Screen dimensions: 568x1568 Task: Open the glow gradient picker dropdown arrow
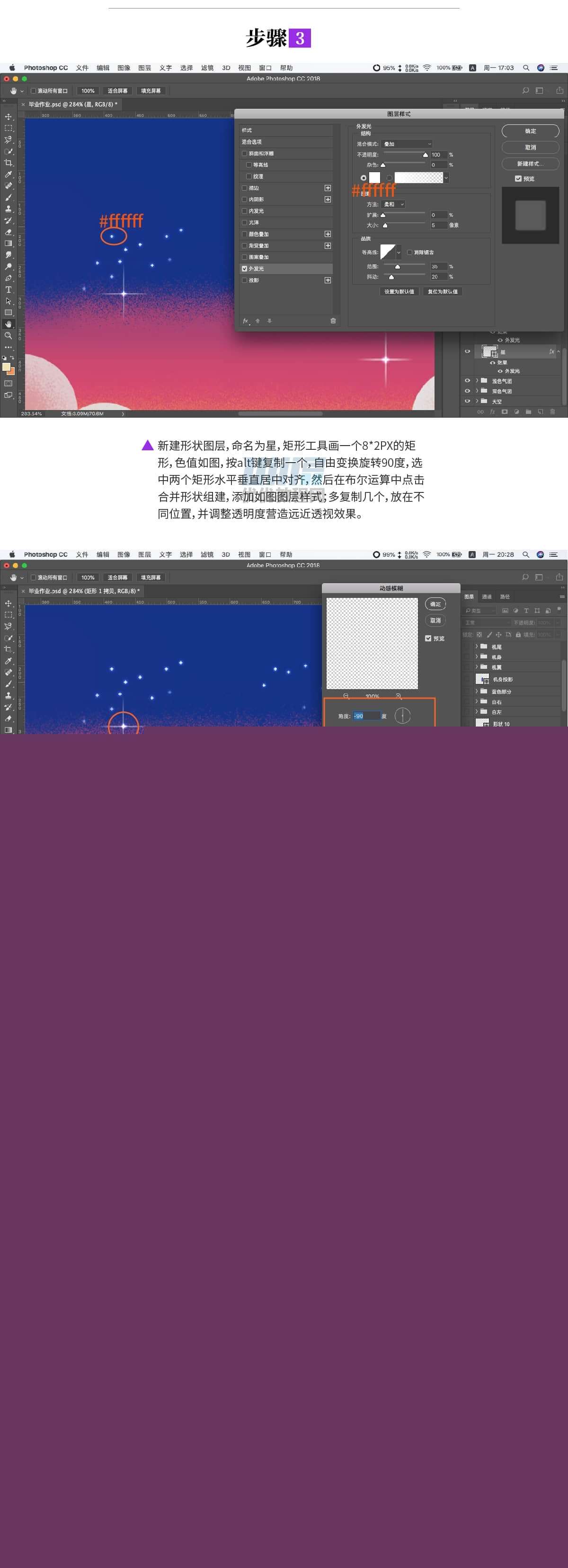pos(446,178)
